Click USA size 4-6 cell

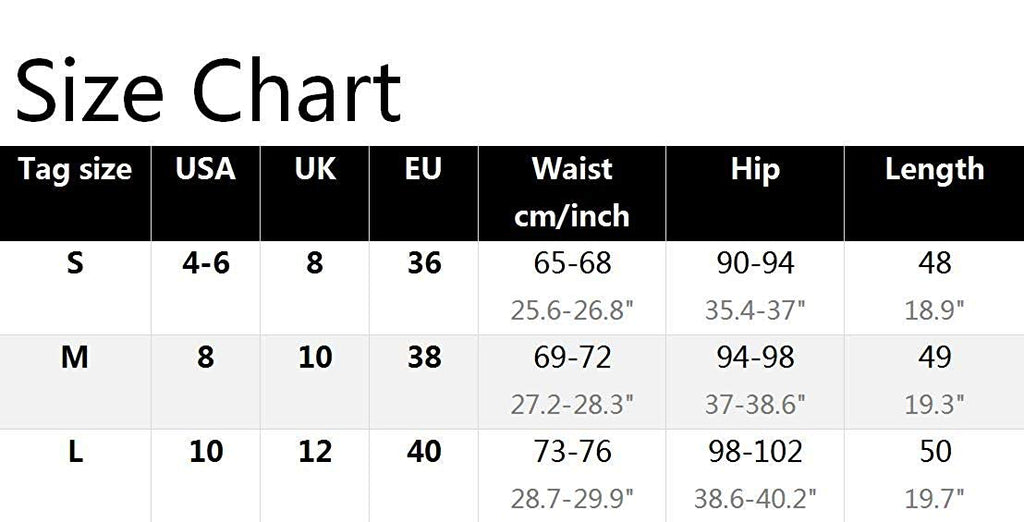[205, 264]
